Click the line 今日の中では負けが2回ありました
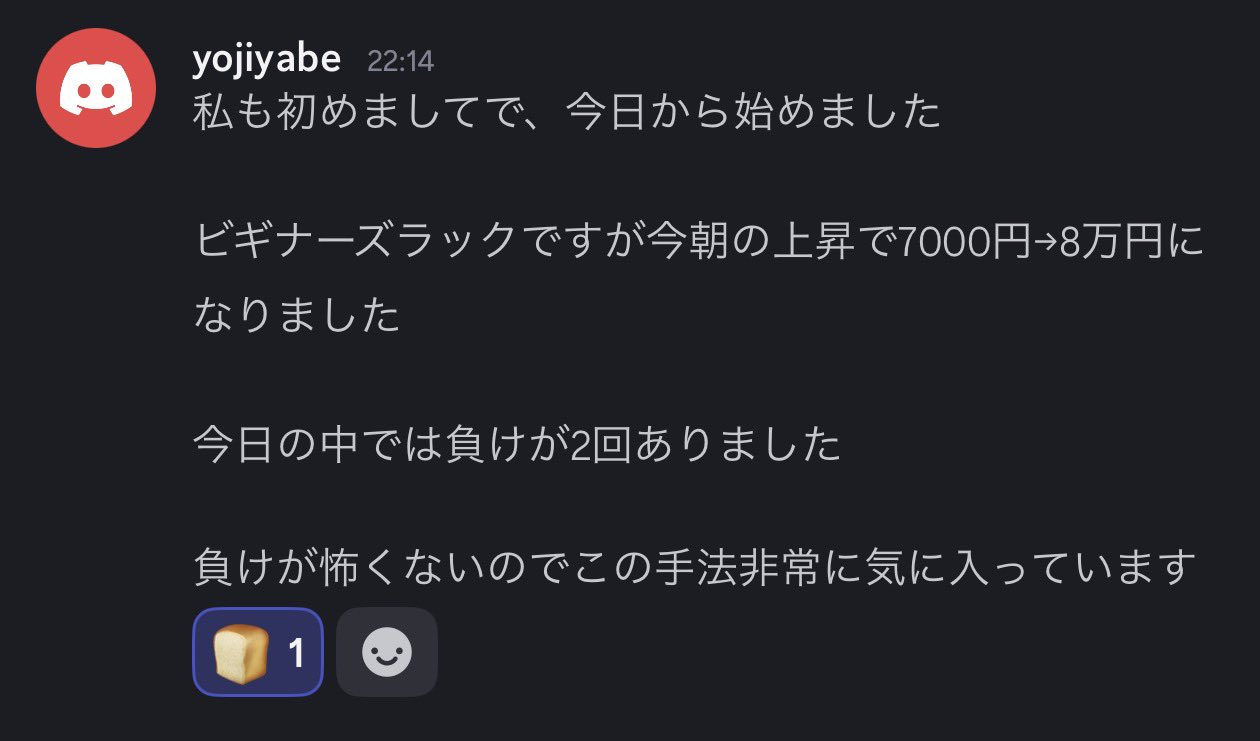 coord(517,445)
